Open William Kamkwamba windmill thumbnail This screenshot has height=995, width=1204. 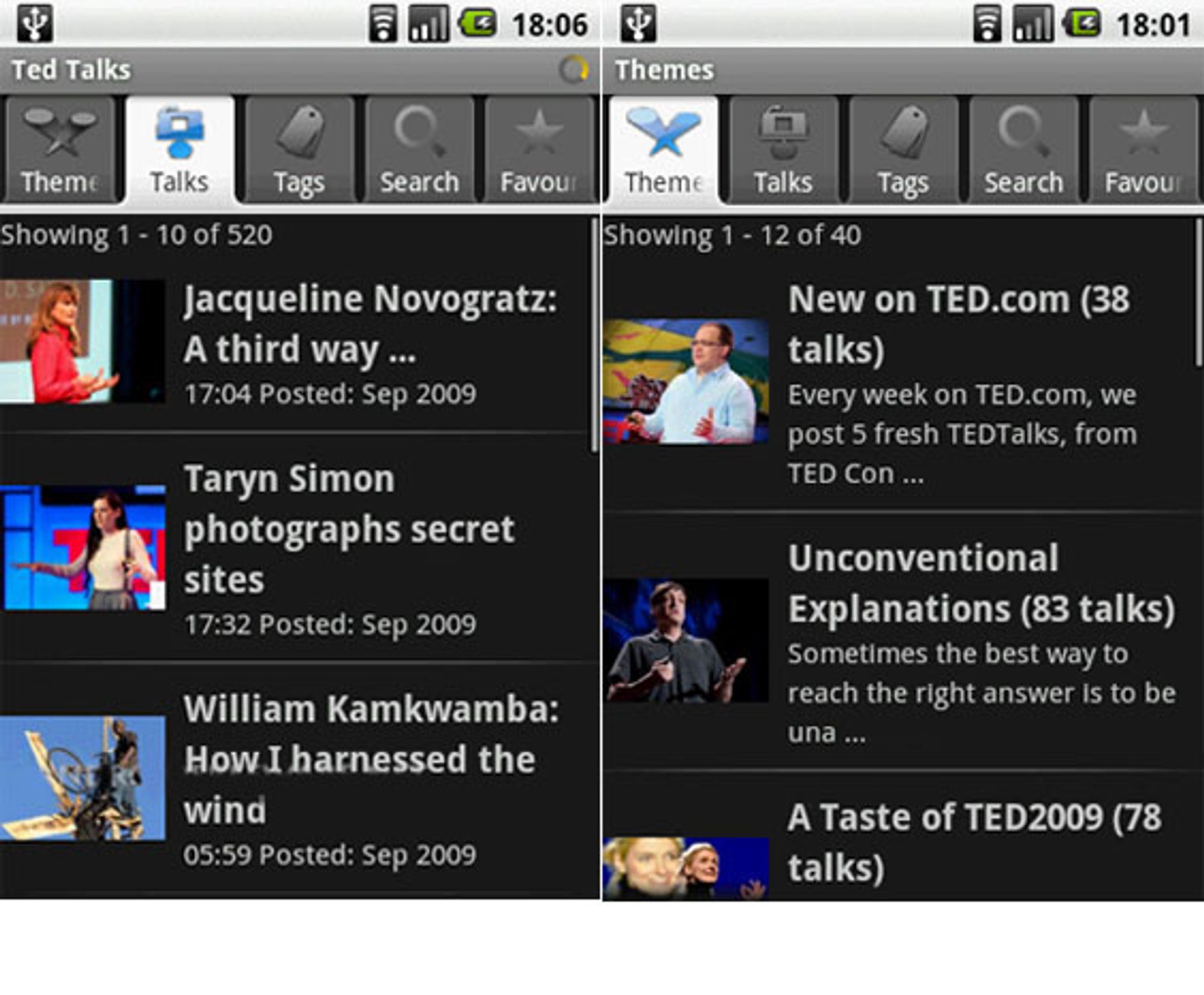coord(82,778)
